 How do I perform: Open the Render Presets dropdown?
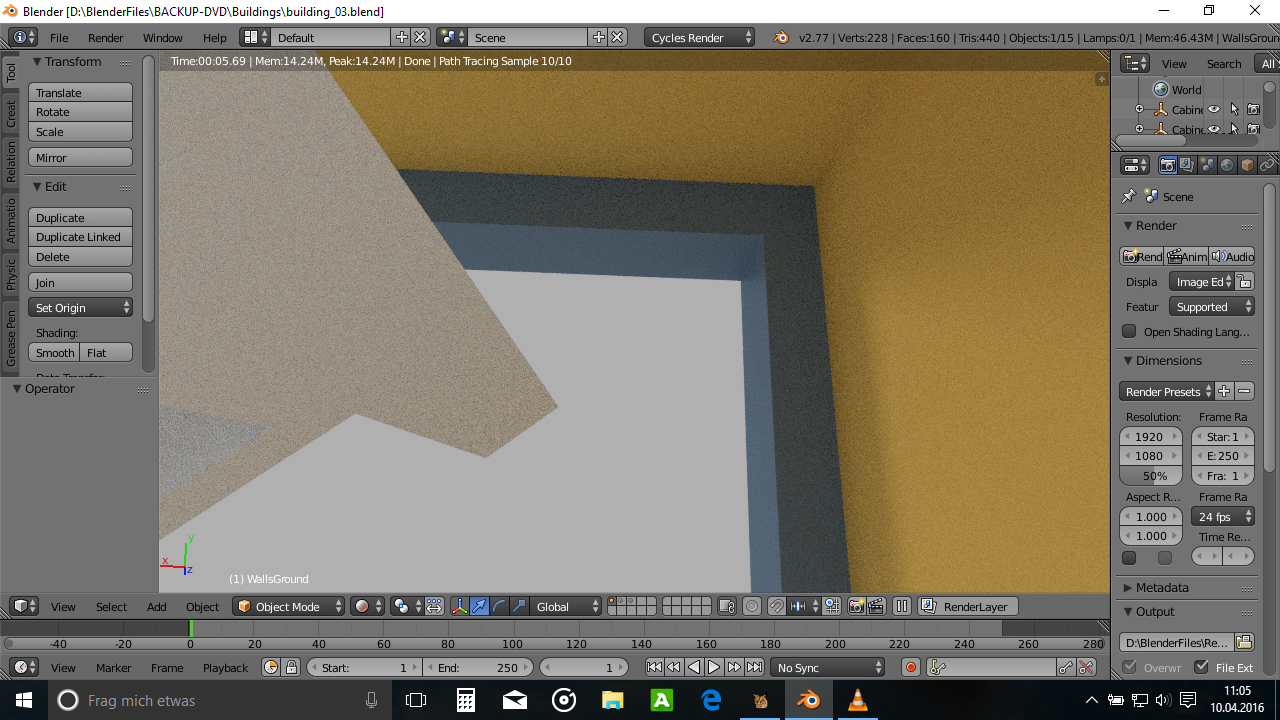(1166, 391)
